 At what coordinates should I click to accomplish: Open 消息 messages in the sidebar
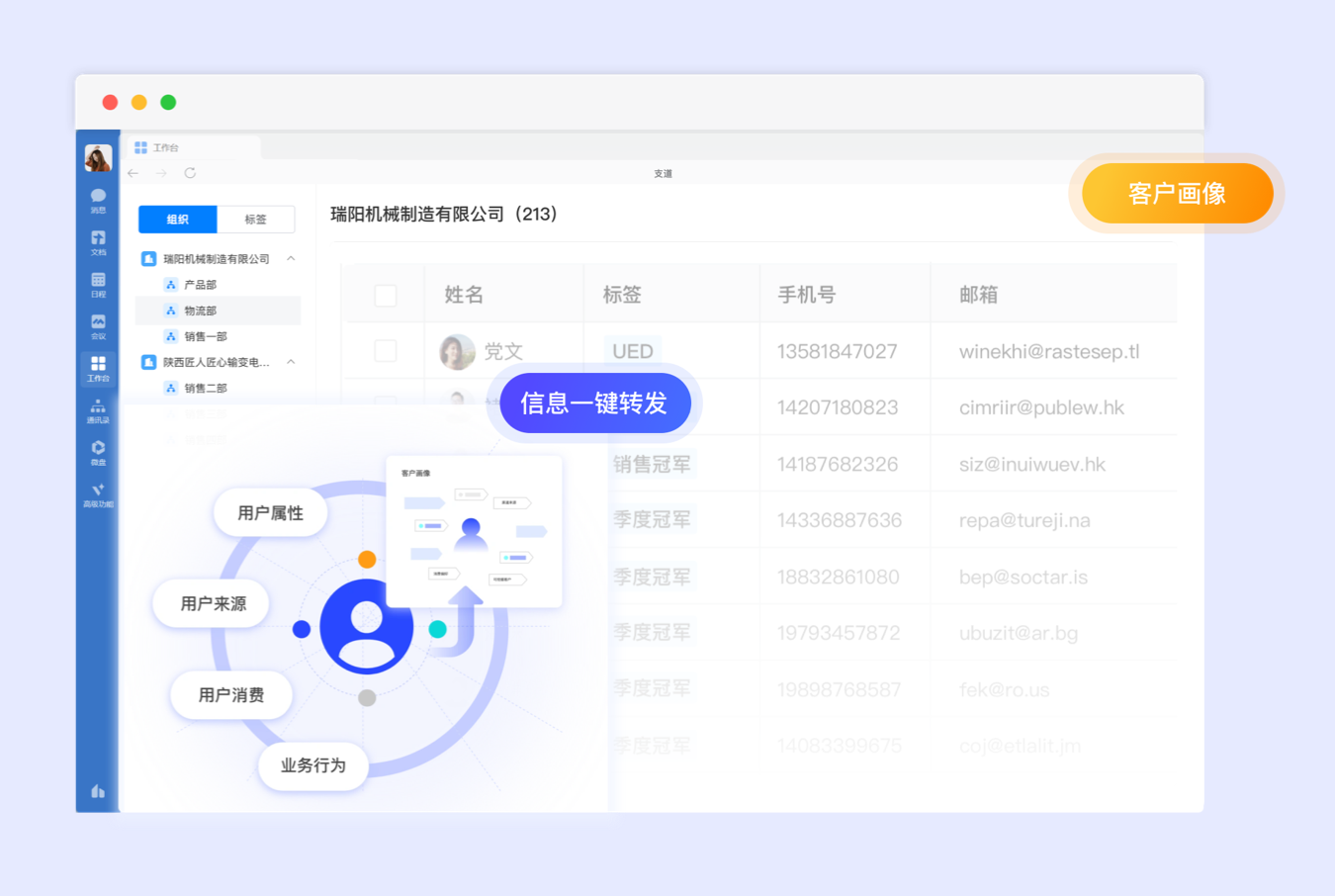(x=98, y=199)
